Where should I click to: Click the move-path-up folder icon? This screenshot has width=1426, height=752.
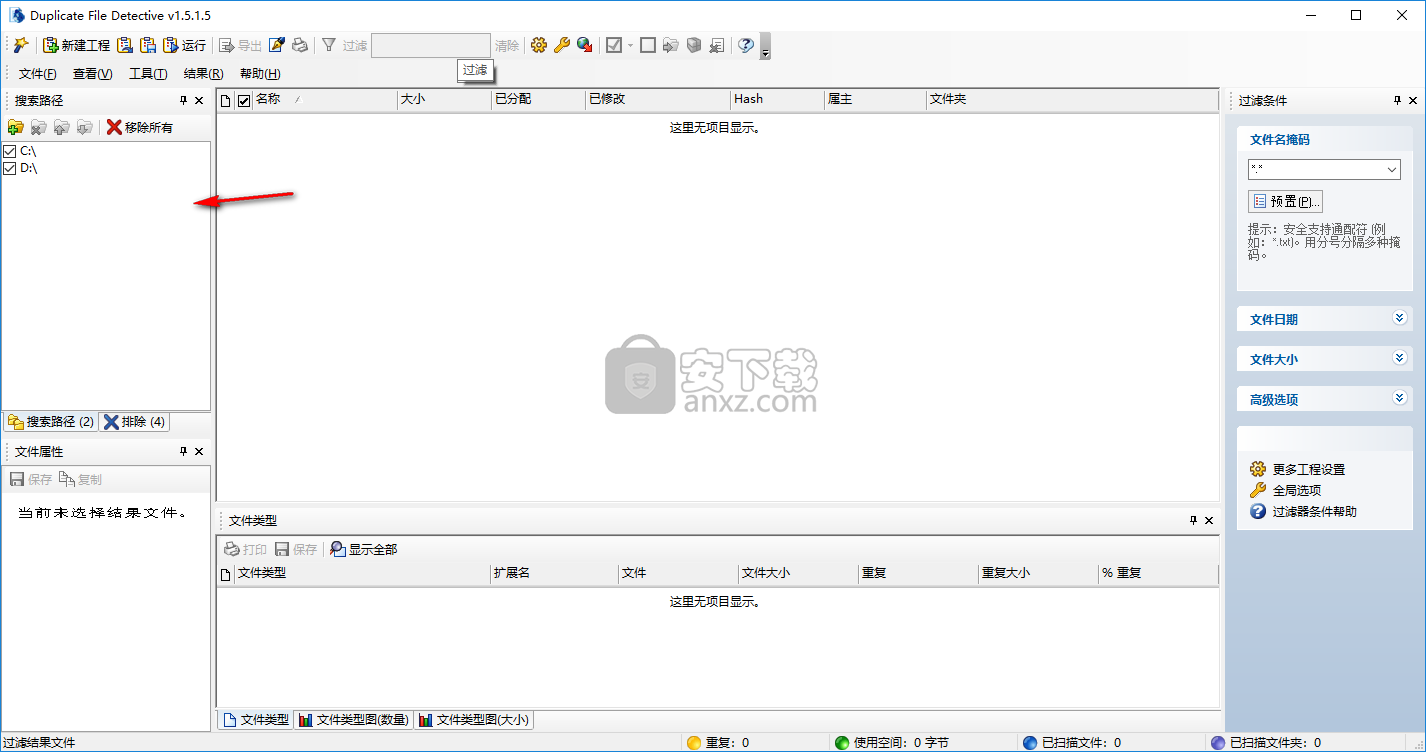(x=62, y=127)
